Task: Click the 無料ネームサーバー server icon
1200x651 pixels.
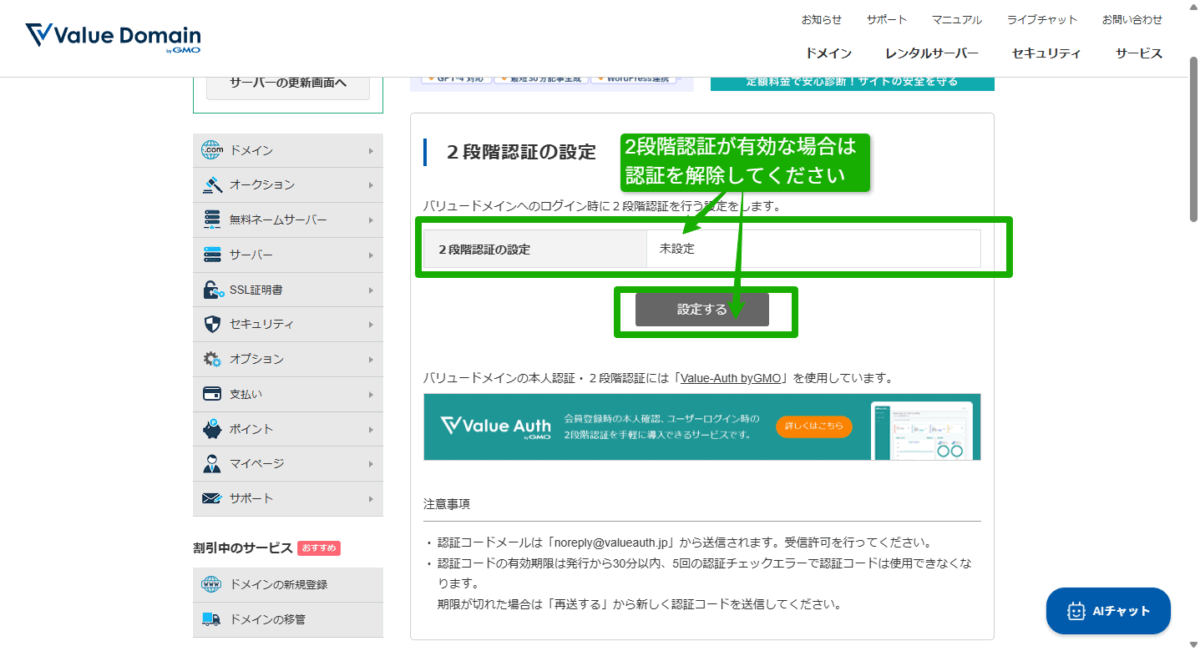Action: click(211, 220)
